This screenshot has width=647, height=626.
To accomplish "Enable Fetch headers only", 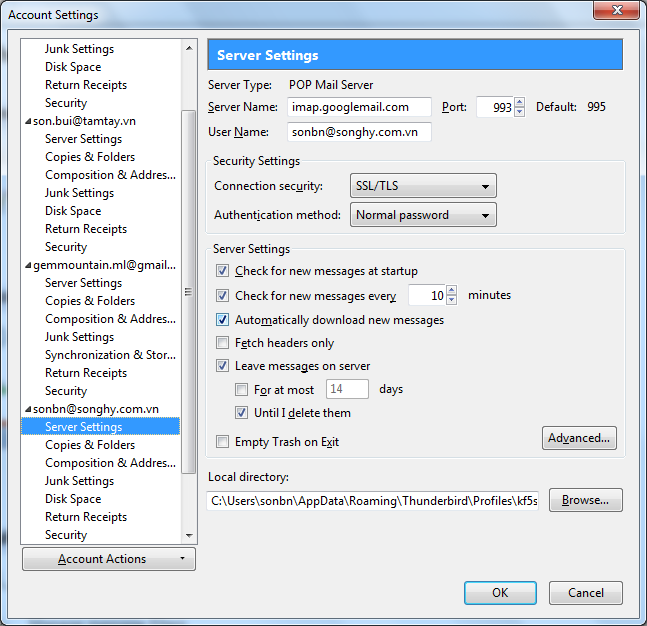I will [x=222, y=343].
